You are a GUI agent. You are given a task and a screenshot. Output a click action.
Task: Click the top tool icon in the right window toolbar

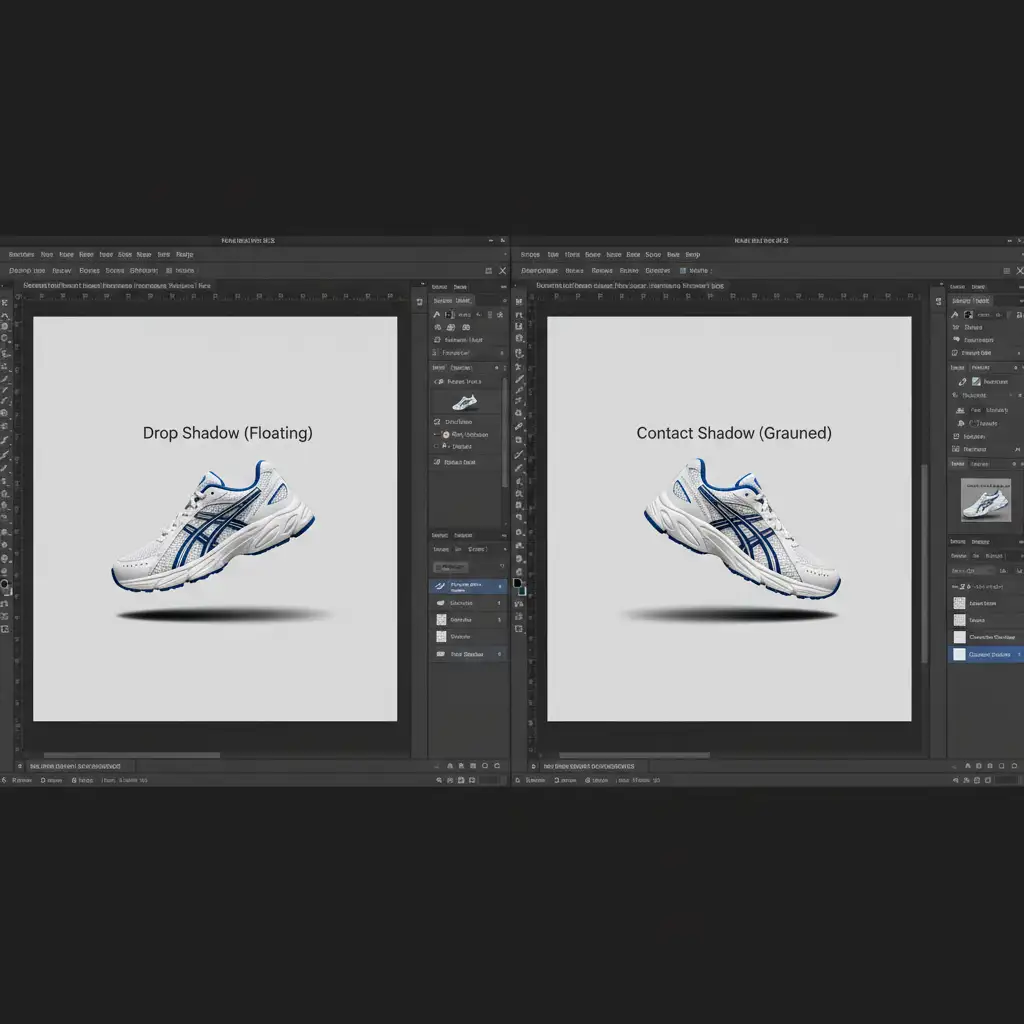[x=518, y=300]
